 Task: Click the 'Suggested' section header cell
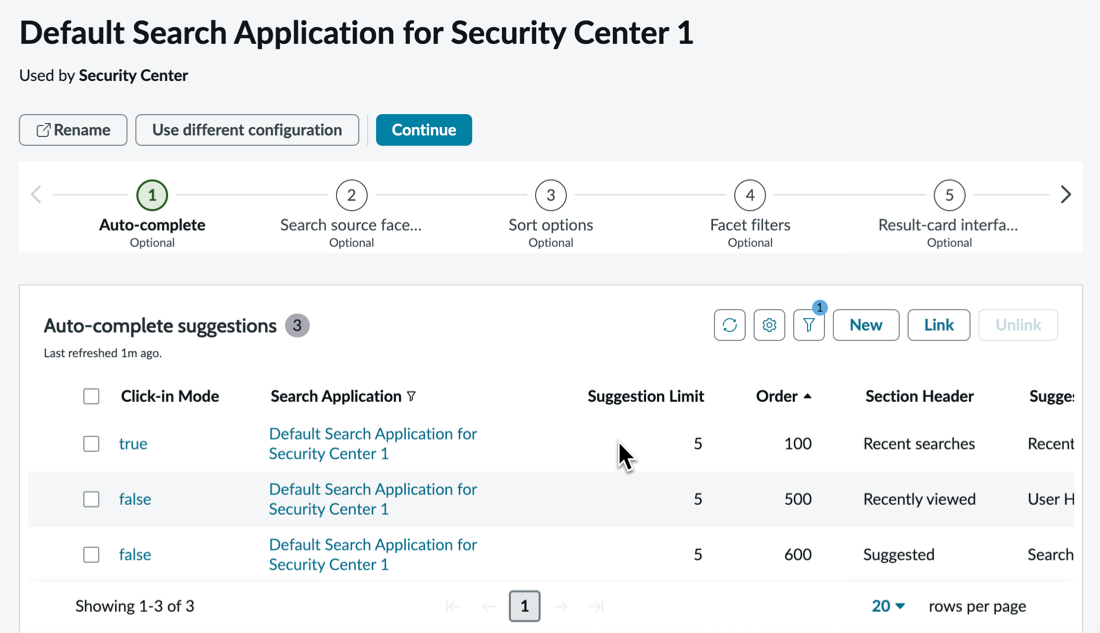[x=899, y=554]
